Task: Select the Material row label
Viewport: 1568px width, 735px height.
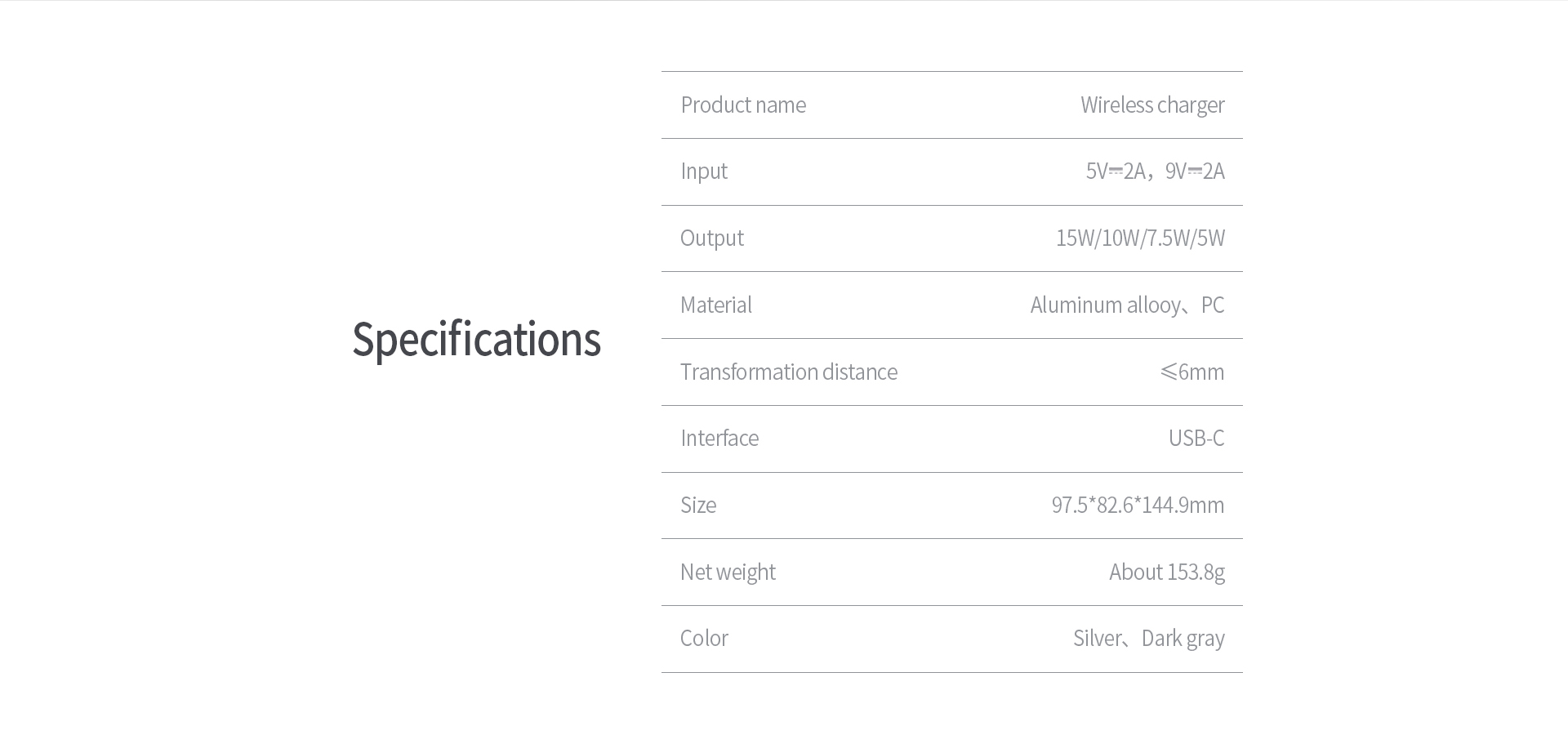Action: coord(716,305)
